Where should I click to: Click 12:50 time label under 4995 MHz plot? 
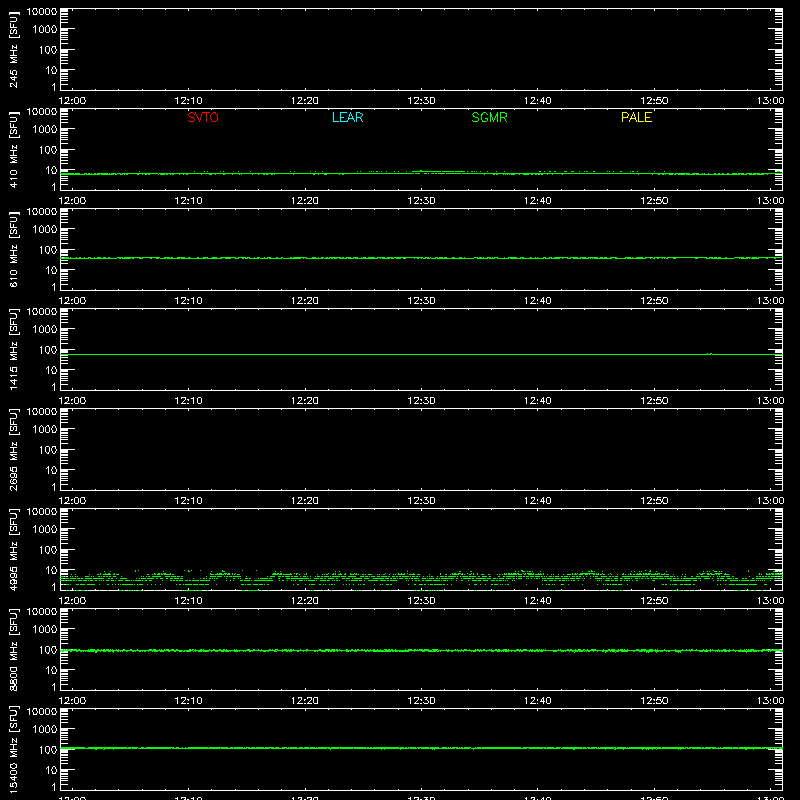(x=654, y=601)
